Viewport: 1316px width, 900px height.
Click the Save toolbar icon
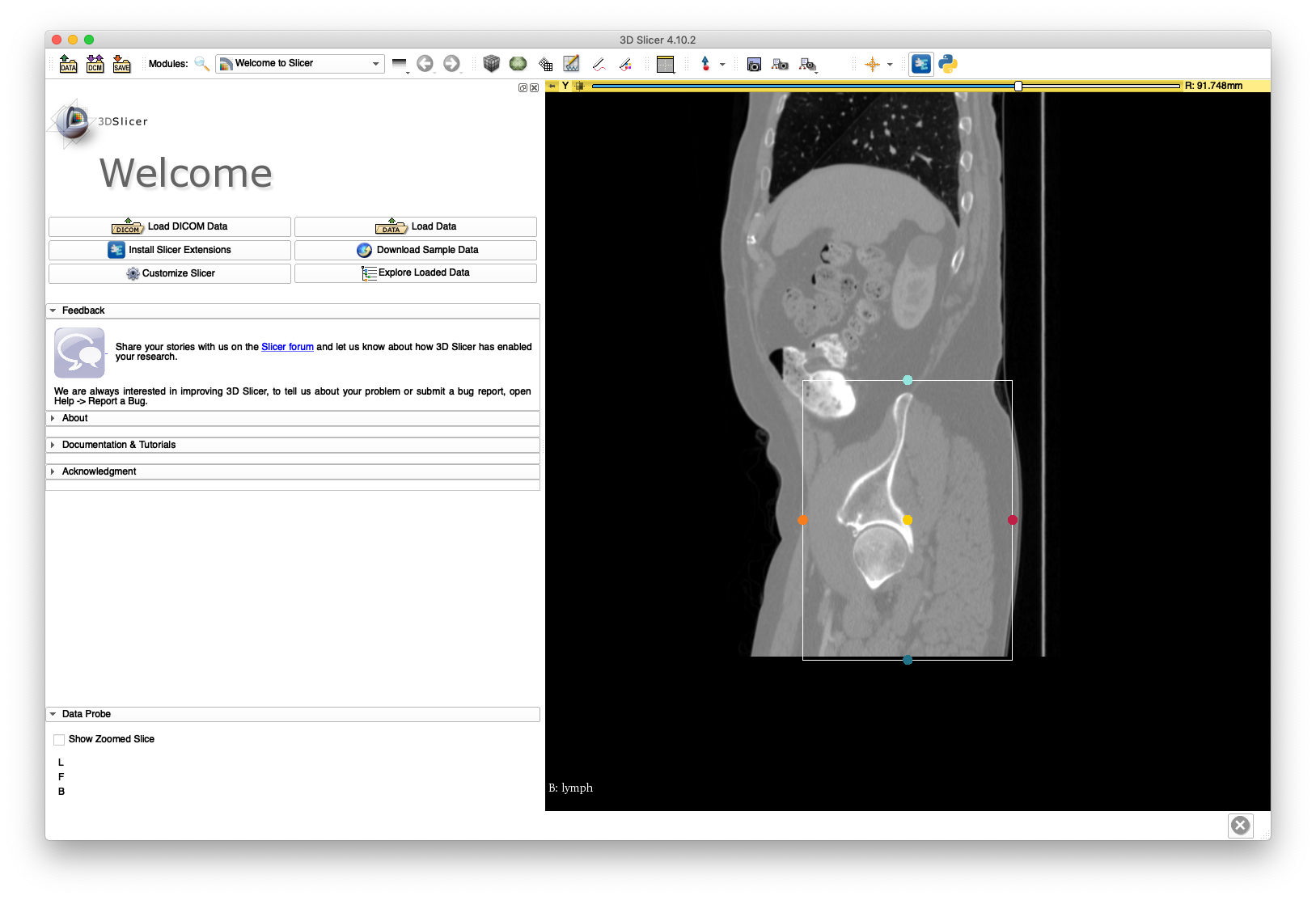[121, 64]
